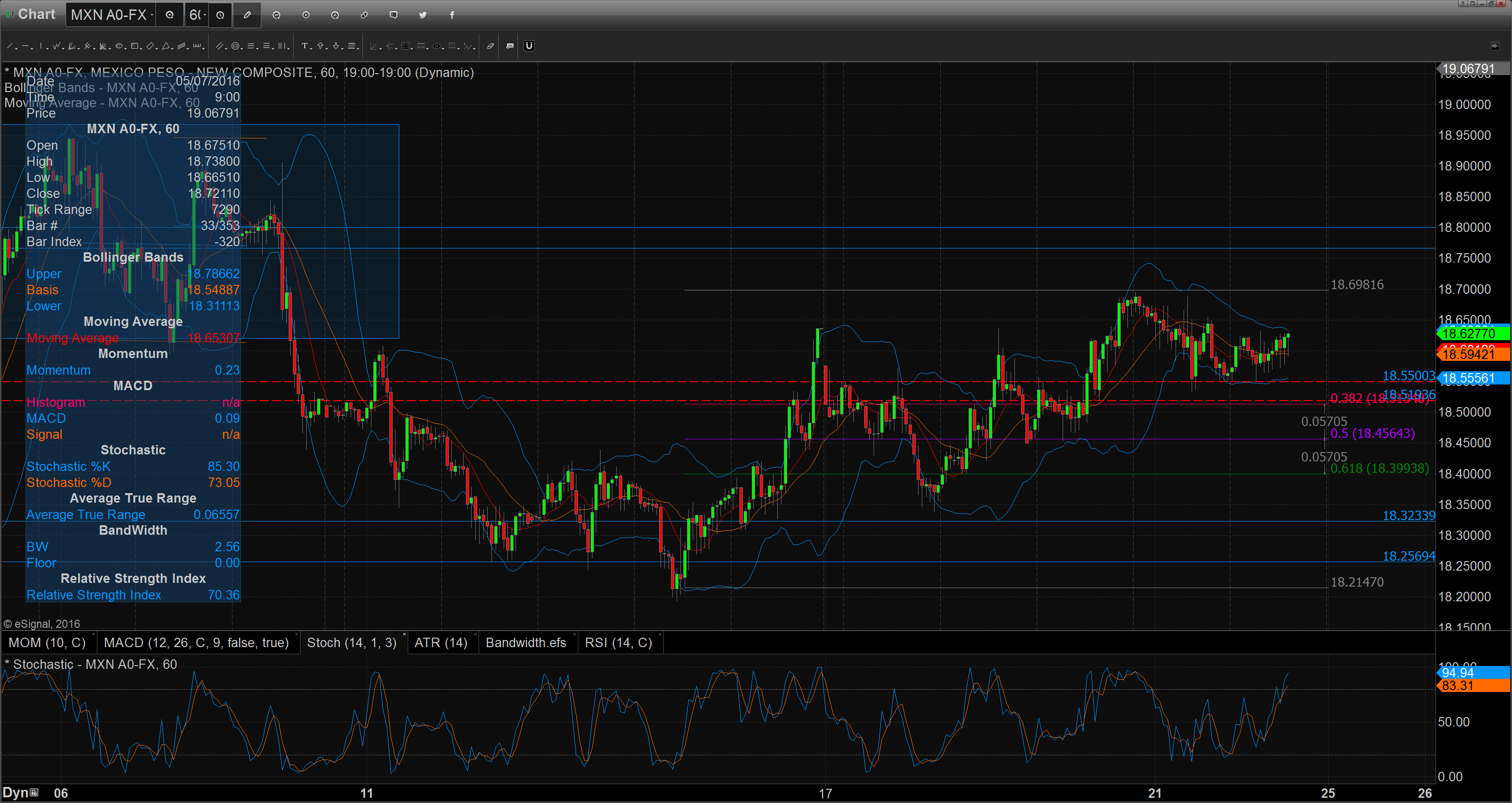Viewport: 1512px width, 803px height.
Task: Select the diamond shape tool
Action: (x=150, y=46)
